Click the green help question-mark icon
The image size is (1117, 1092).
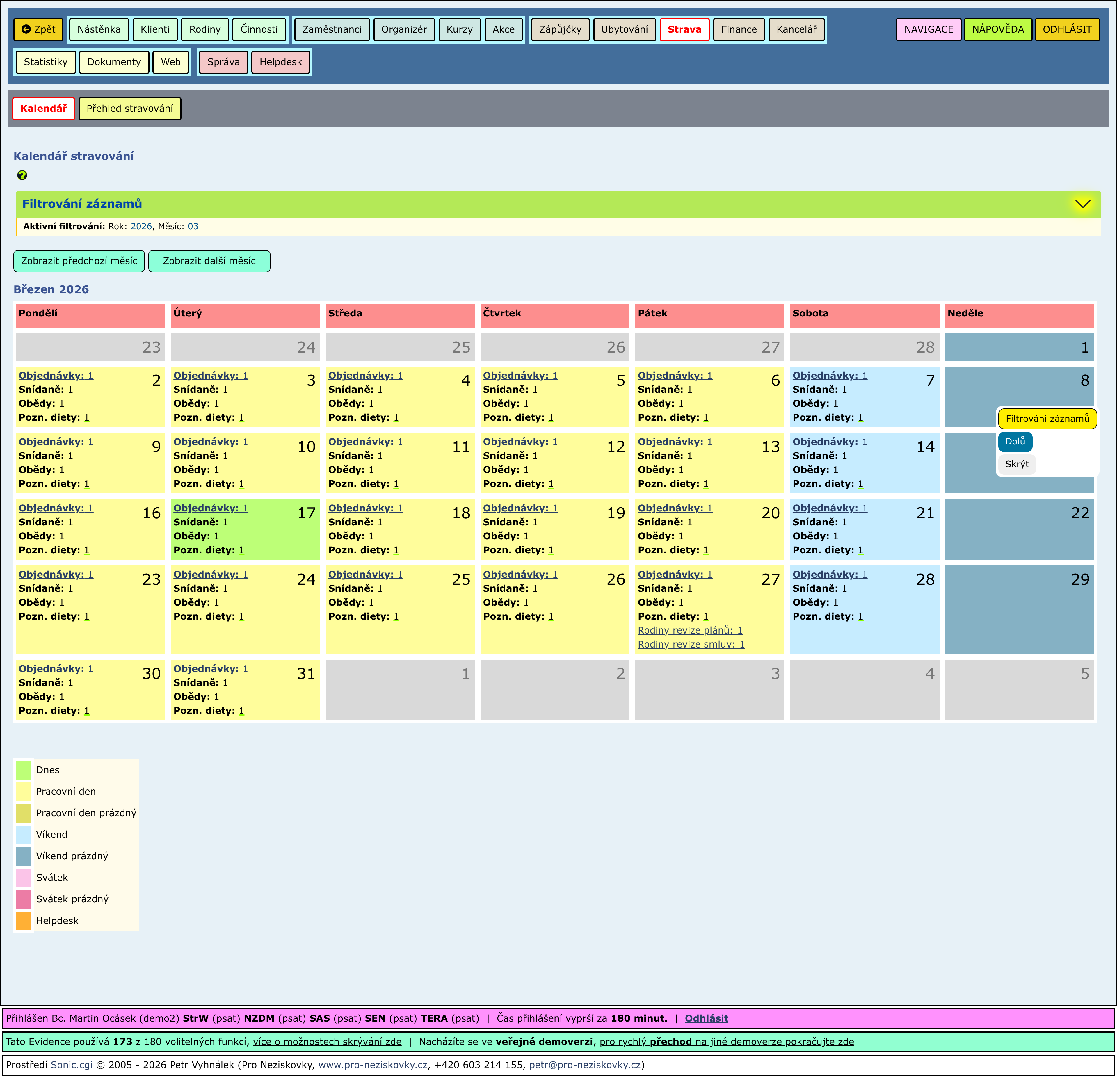[x=22, y=175]
